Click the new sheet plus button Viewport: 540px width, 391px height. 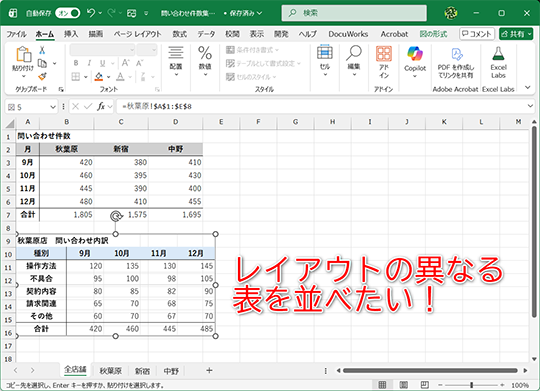point(209,370)
